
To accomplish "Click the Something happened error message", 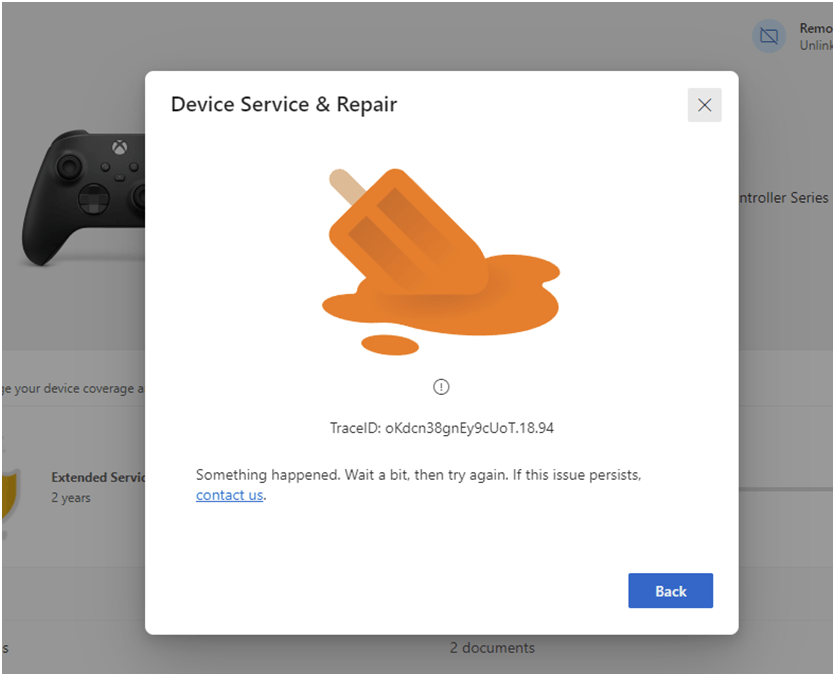I will (418, 485).
